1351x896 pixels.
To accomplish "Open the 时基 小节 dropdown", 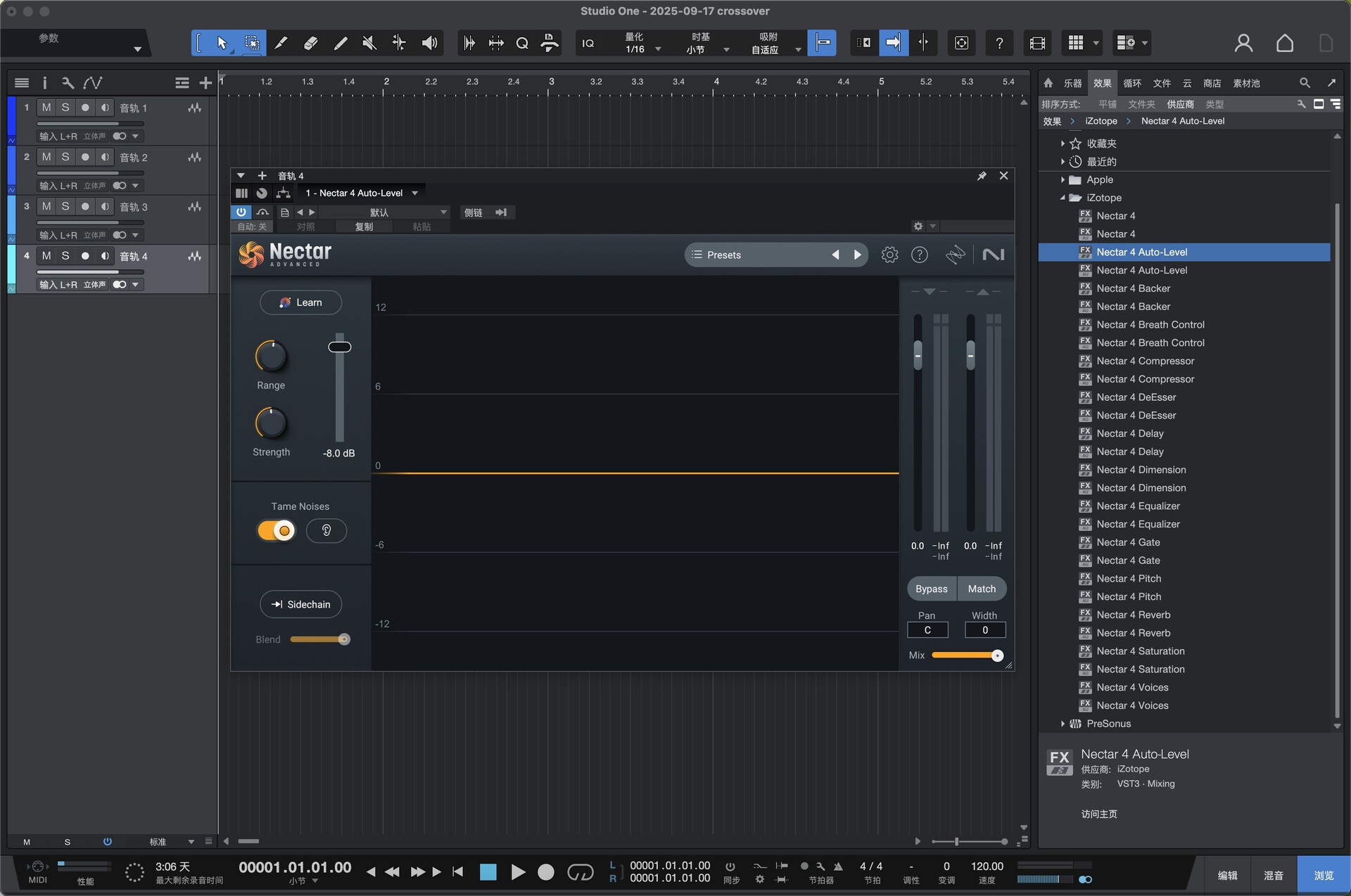I will click(707, 44).
